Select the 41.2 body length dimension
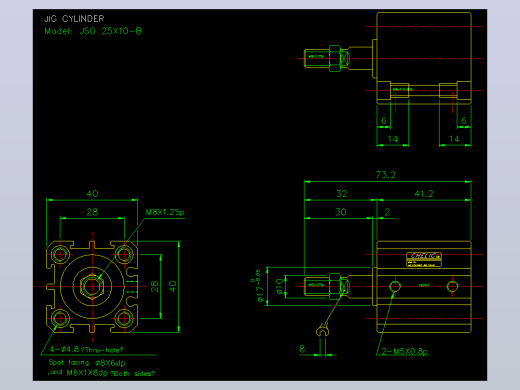This screenshot has height=390, width=520. click(424, 194)
